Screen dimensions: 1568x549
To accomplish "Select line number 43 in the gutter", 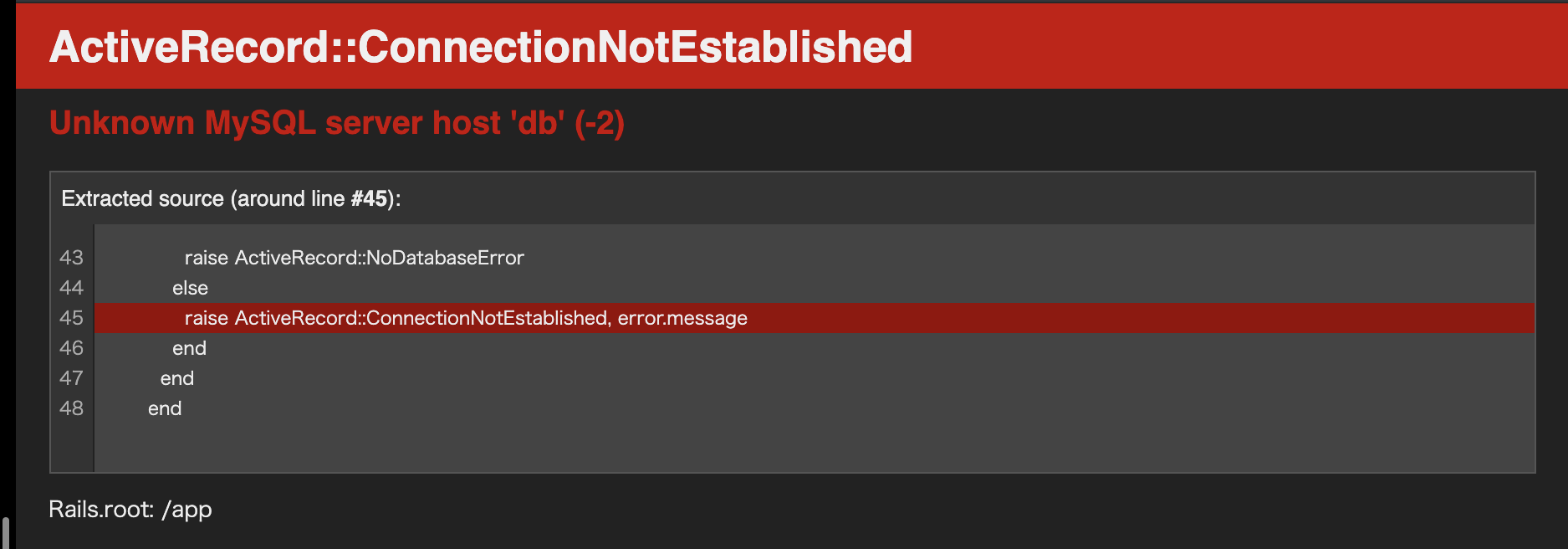I will (71, 258).
